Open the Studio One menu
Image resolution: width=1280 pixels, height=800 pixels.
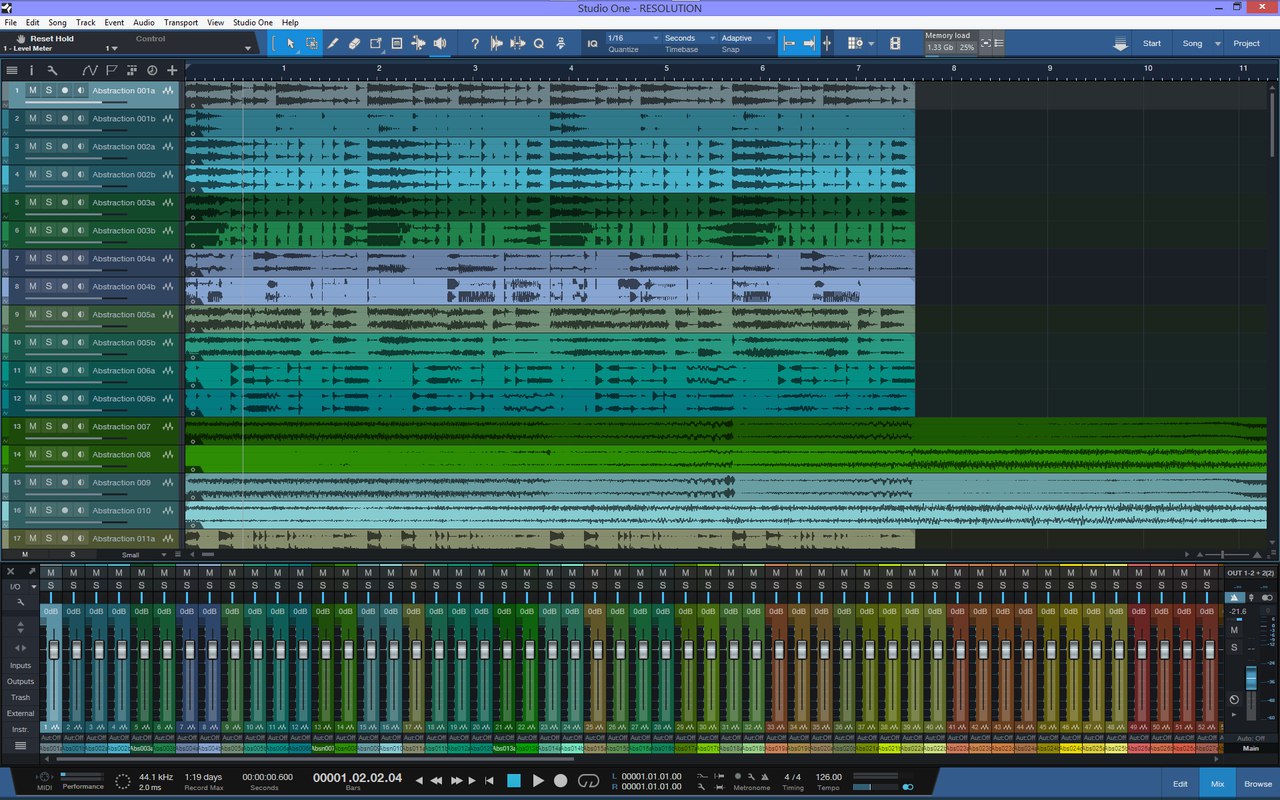point(252,22)
